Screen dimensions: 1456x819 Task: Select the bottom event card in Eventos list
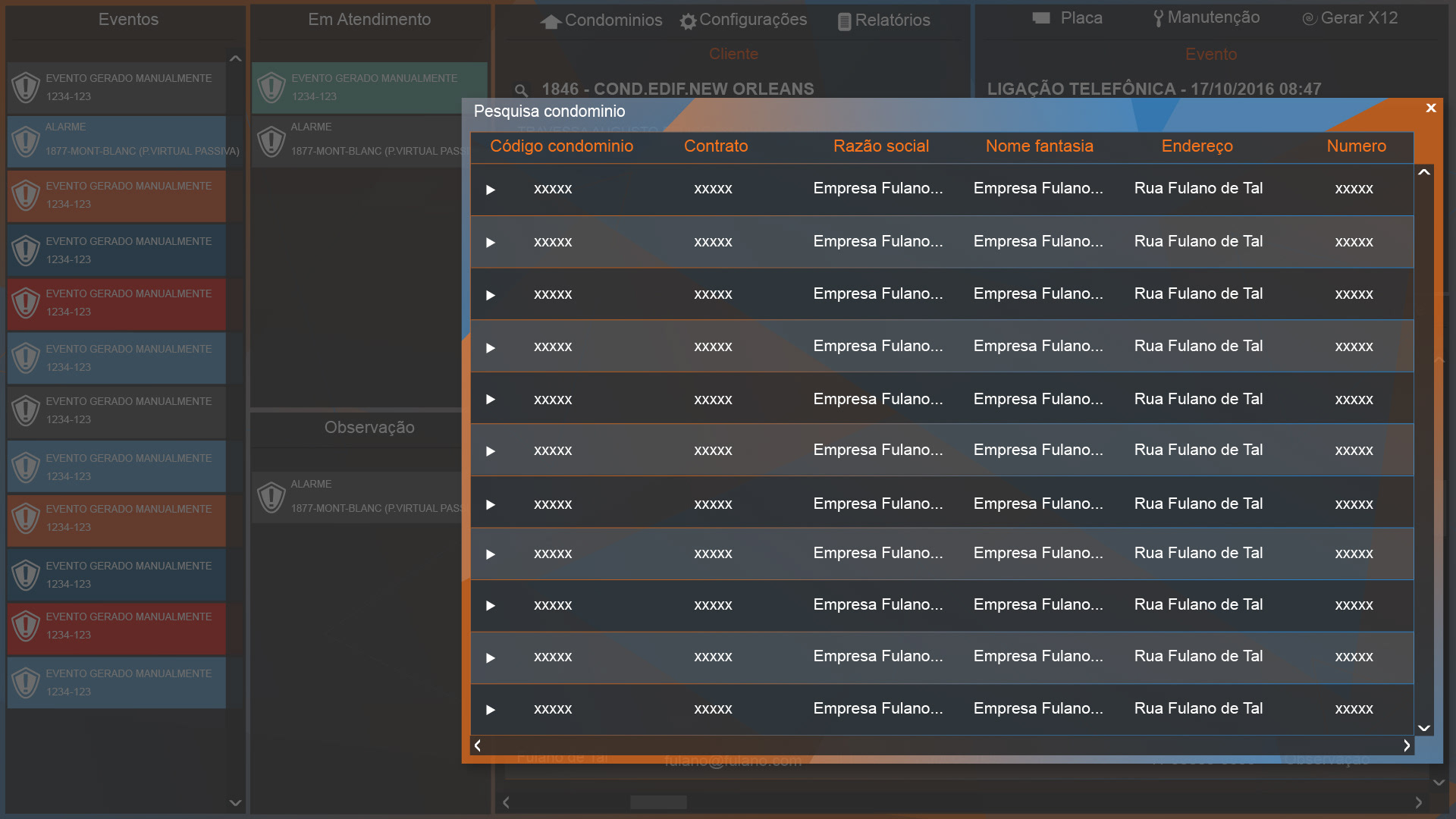coord(117,683)
